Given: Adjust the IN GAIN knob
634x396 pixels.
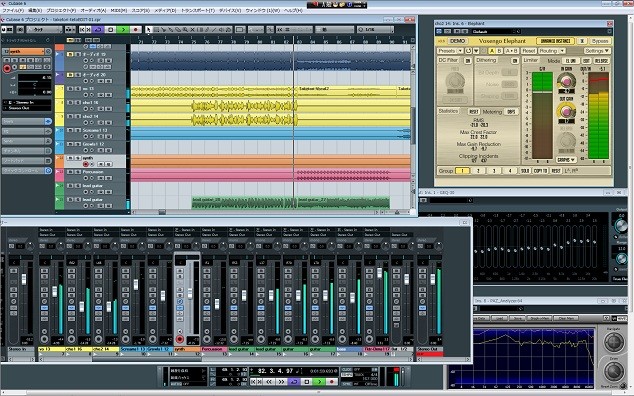Looking at the screenshot, I should (566, 81).
